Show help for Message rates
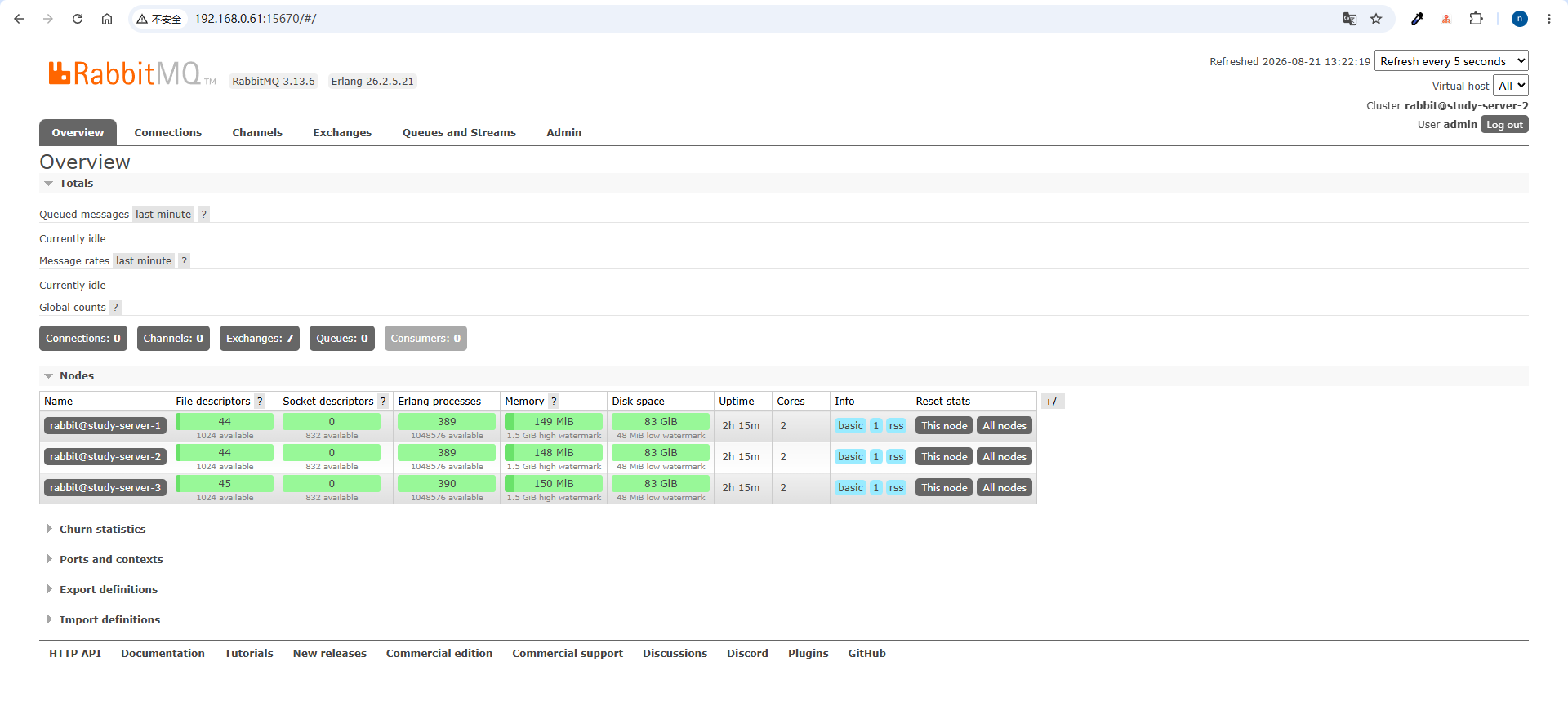Viewport: 1568px width, 710px height. 185,261
